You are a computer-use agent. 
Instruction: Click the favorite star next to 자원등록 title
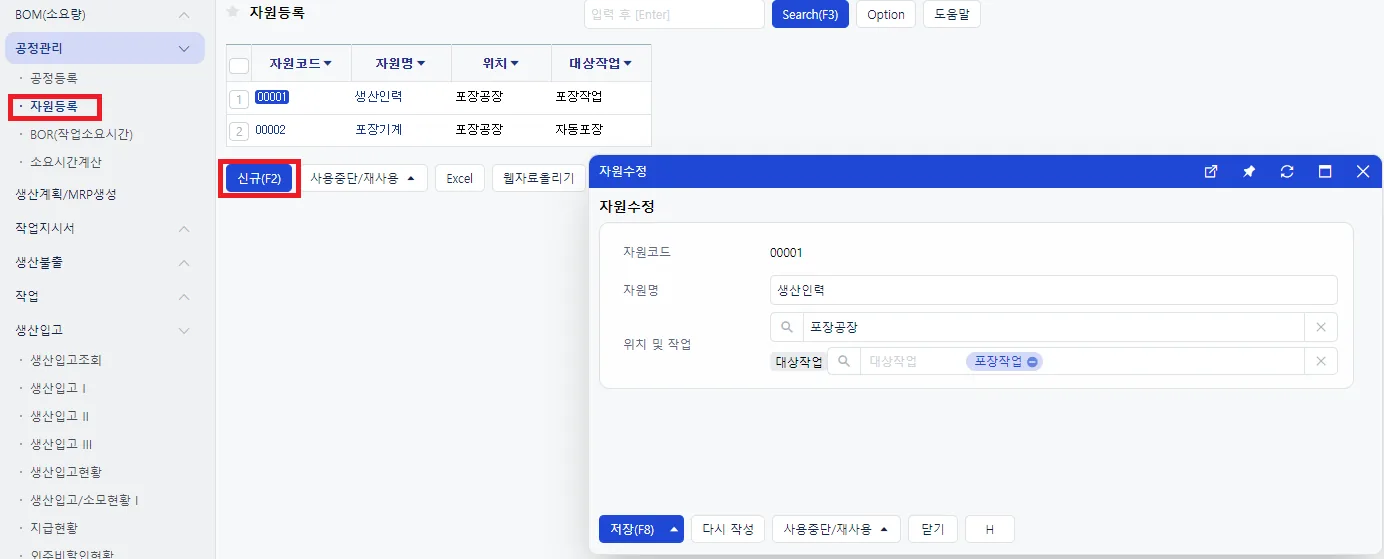point(233,13)
